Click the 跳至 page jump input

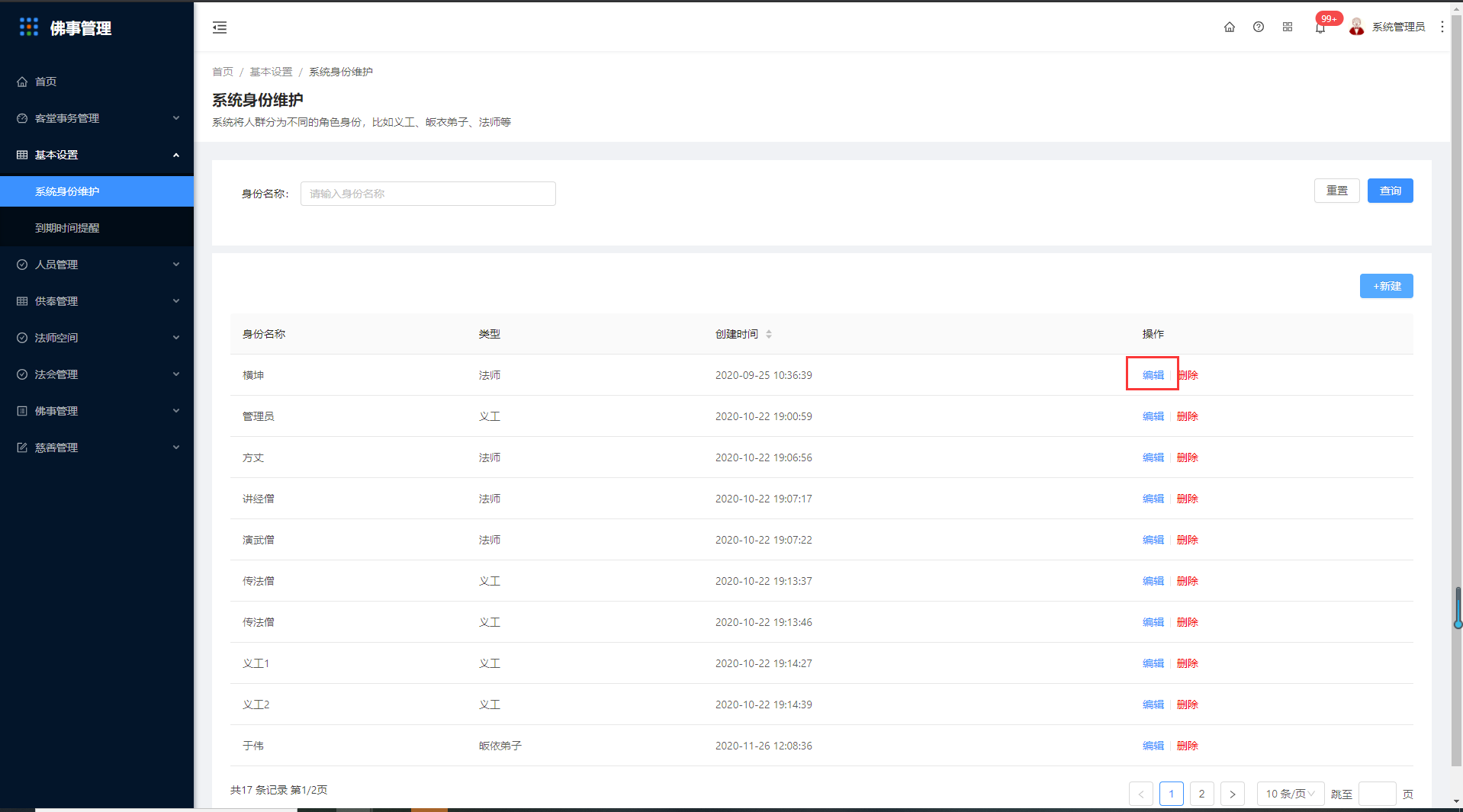1378,794
